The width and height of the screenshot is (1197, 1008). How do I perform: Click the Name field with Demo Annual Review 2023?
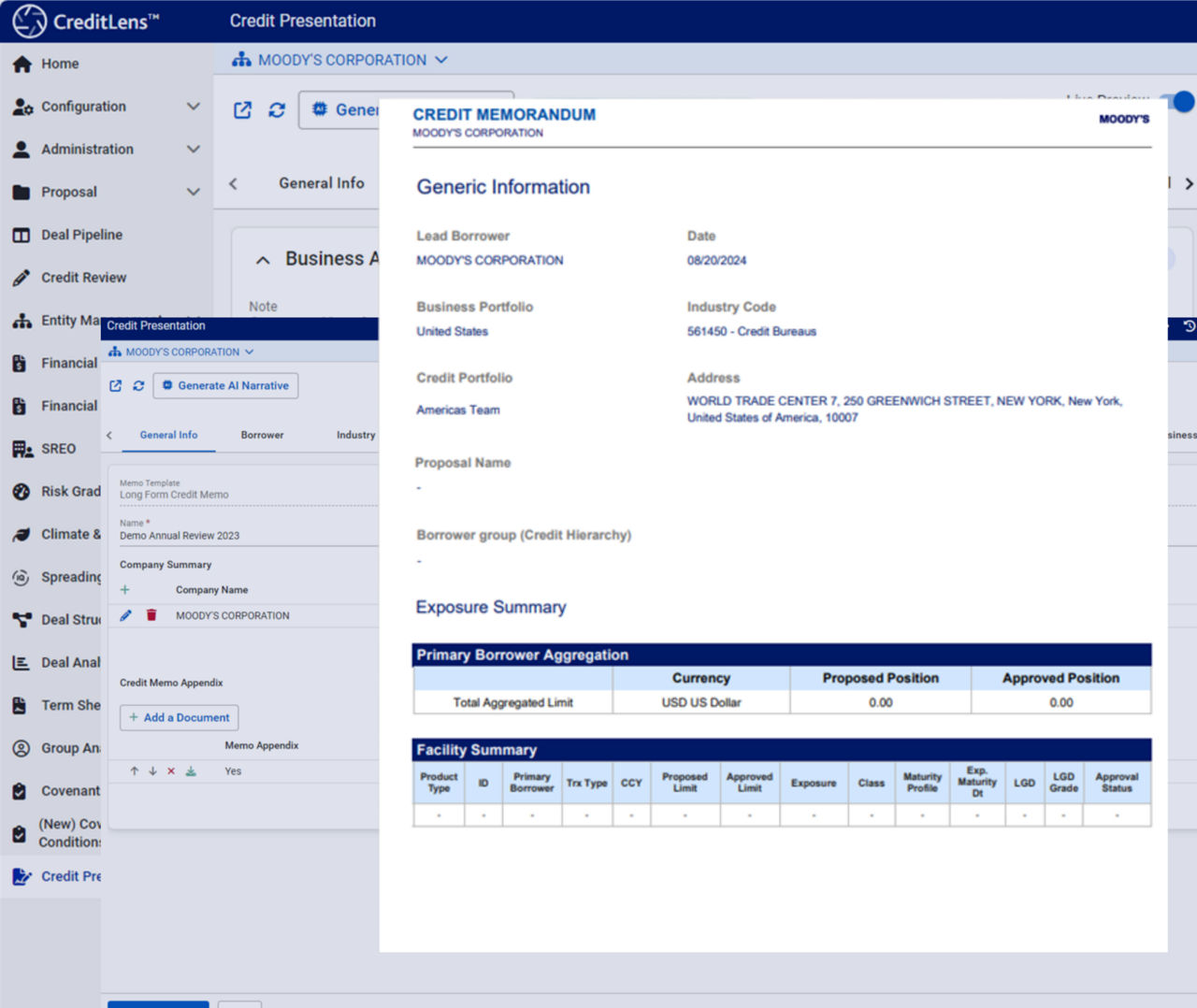tap(180, 536)
